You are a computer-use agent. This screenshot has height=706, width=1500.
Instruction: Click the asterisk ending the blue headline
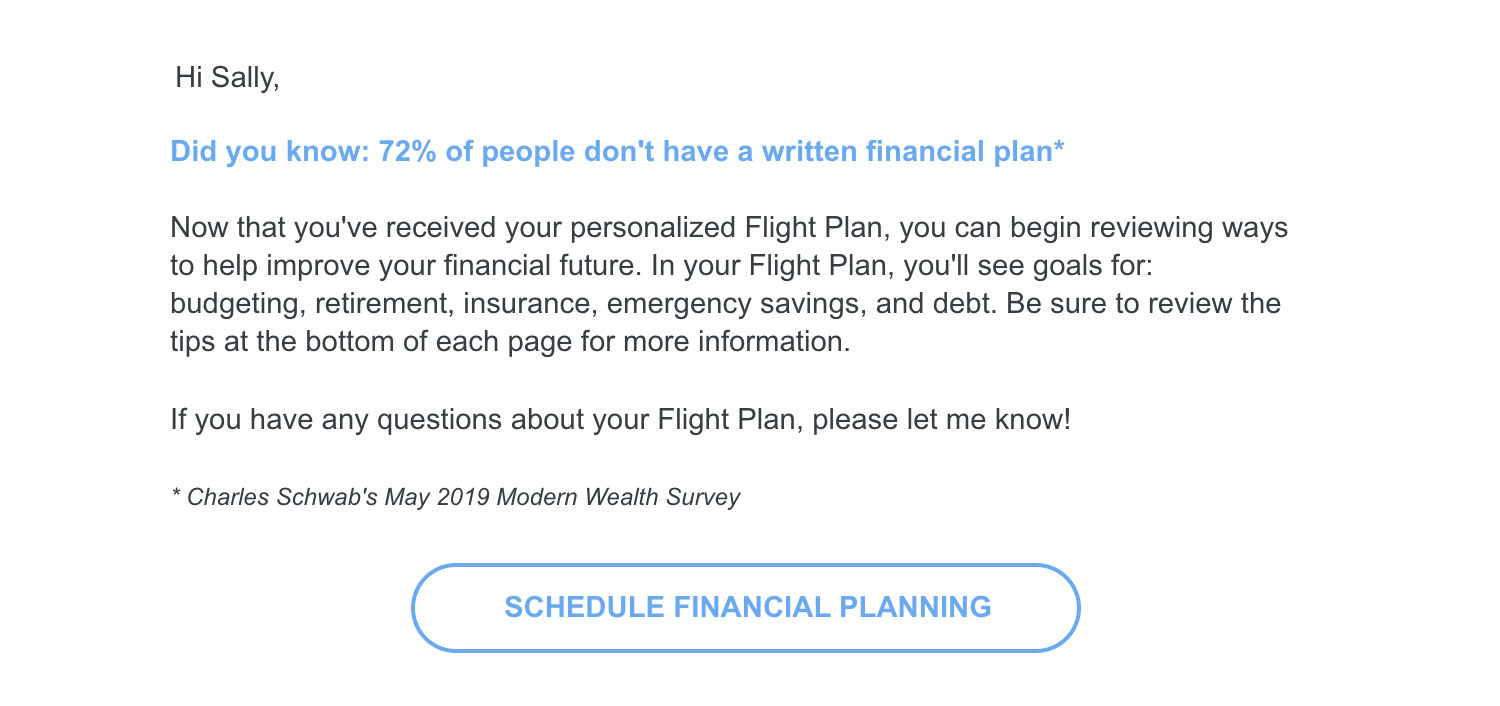click(x=1058, y=148)
